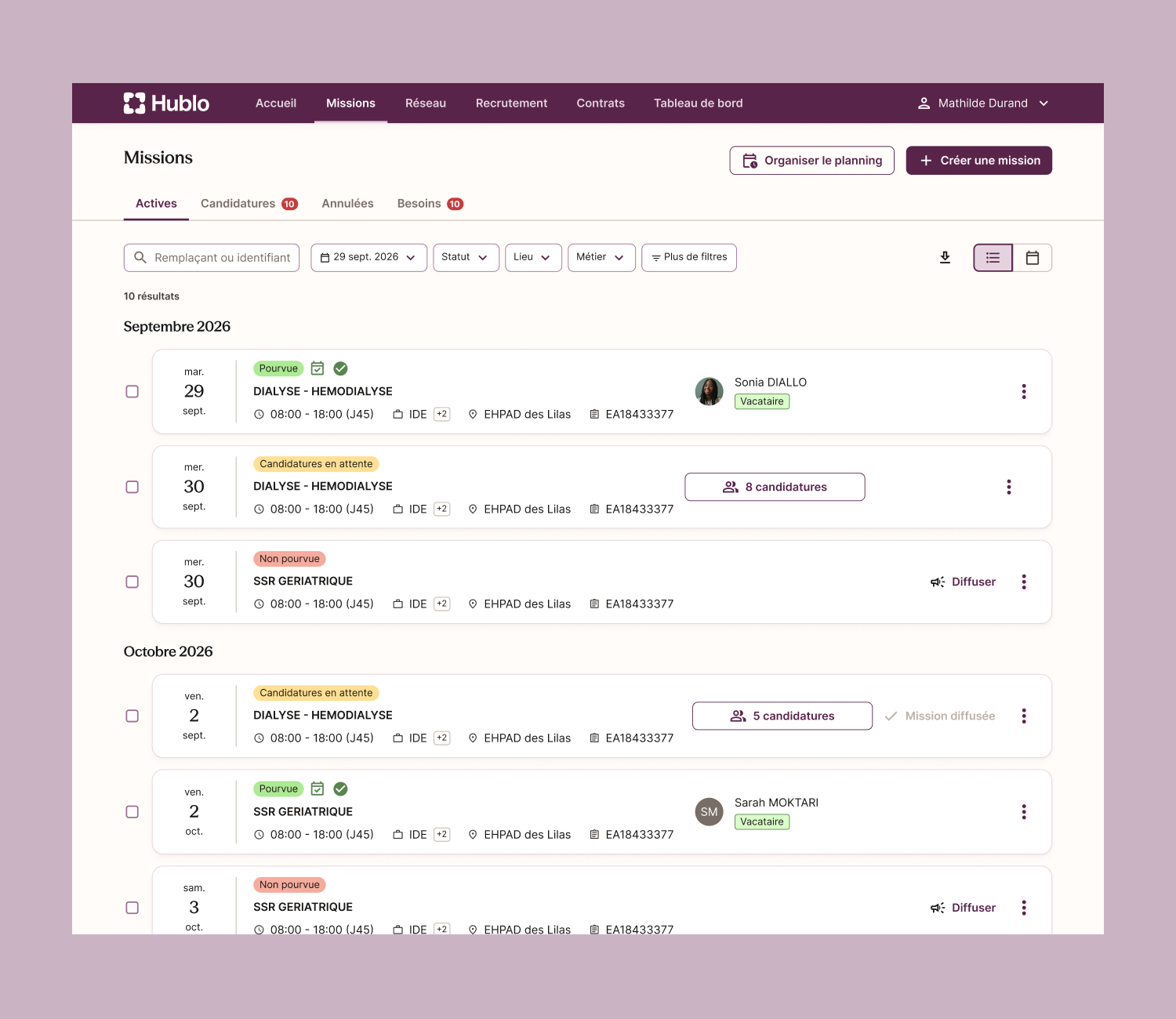Image resolution: width=1176 pixels, height=1019 pixels.
Task: Open Réseau in the navigation
Action: click(x=426, y=103)
